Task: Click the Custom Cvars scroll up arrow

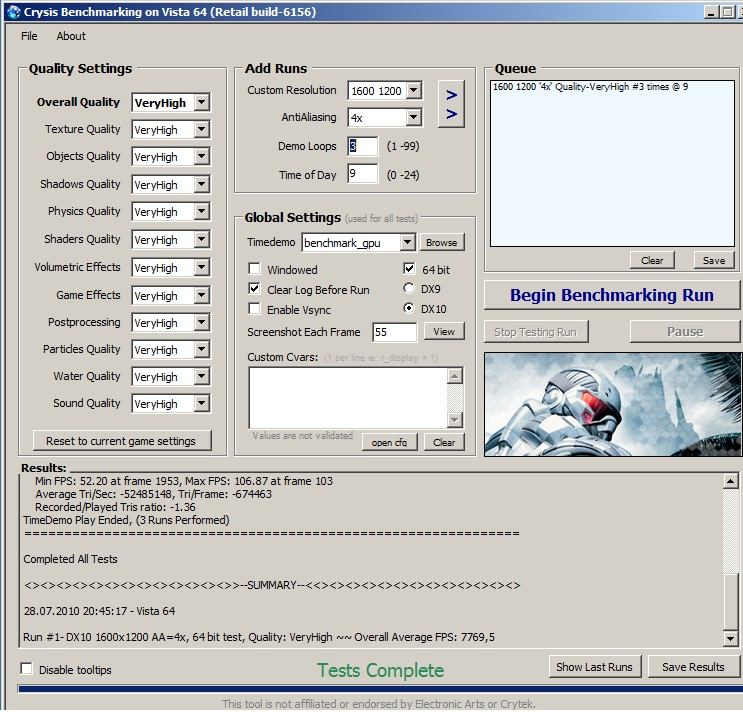Action: pyautogui.click(x=454, y=376)
